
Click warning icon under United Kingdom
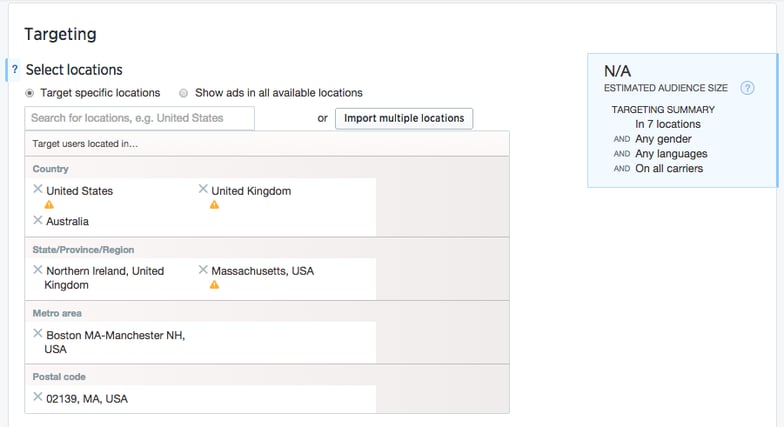214,205
